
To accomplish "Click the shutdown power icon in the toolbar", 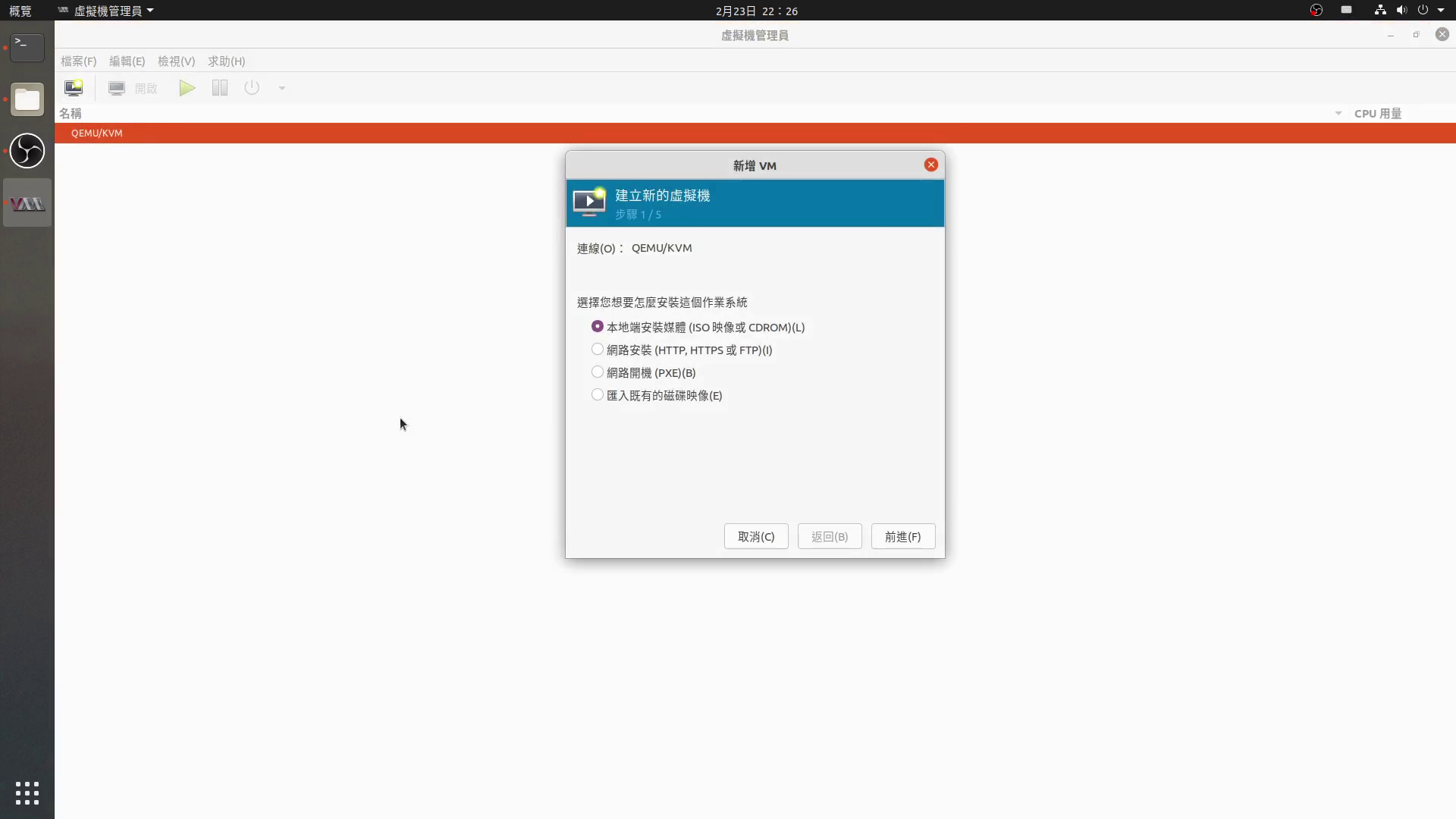I will point(252,88).
